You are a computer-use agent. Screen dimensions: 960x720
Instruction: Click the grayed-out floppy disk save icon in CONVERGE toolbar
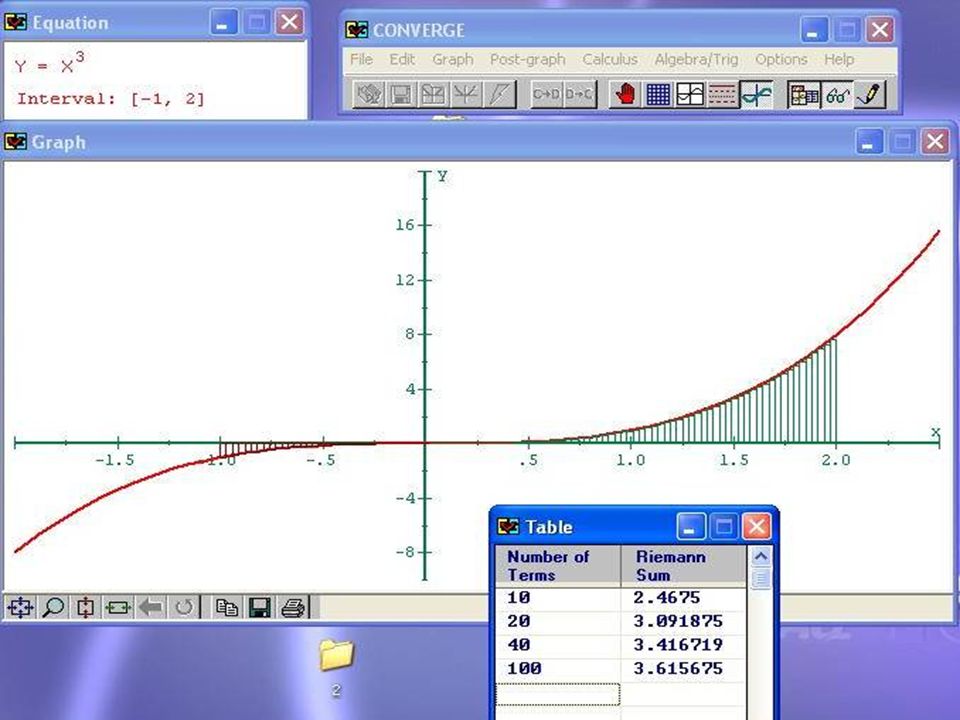tap(401, 95)
